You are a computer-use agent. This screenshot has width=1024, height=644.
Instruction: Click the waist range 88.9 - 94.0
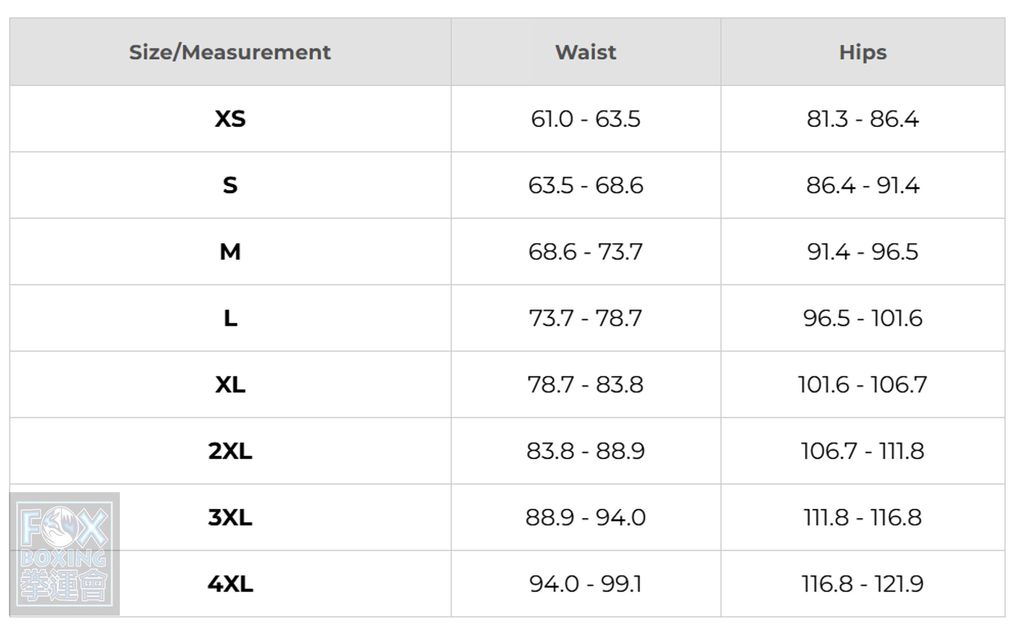[x=586, y=518]
